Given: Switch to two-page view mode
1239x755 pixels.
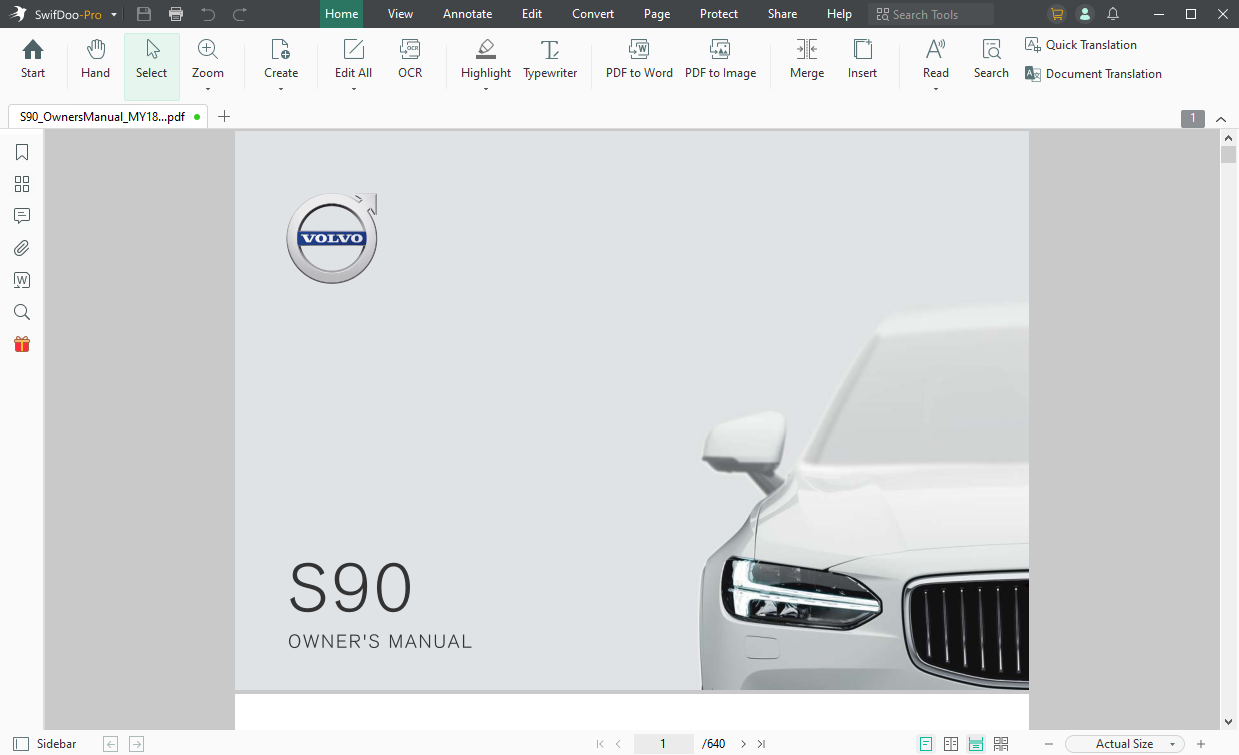Looking at the screenshot, I should pos(951,744).
